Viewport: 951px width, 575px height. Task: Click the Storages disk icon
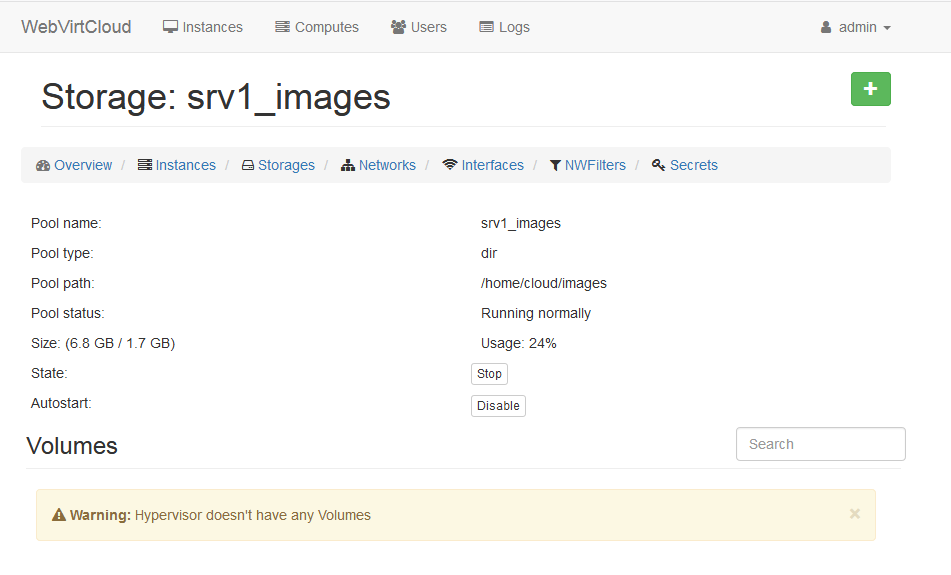pos(248,165)
